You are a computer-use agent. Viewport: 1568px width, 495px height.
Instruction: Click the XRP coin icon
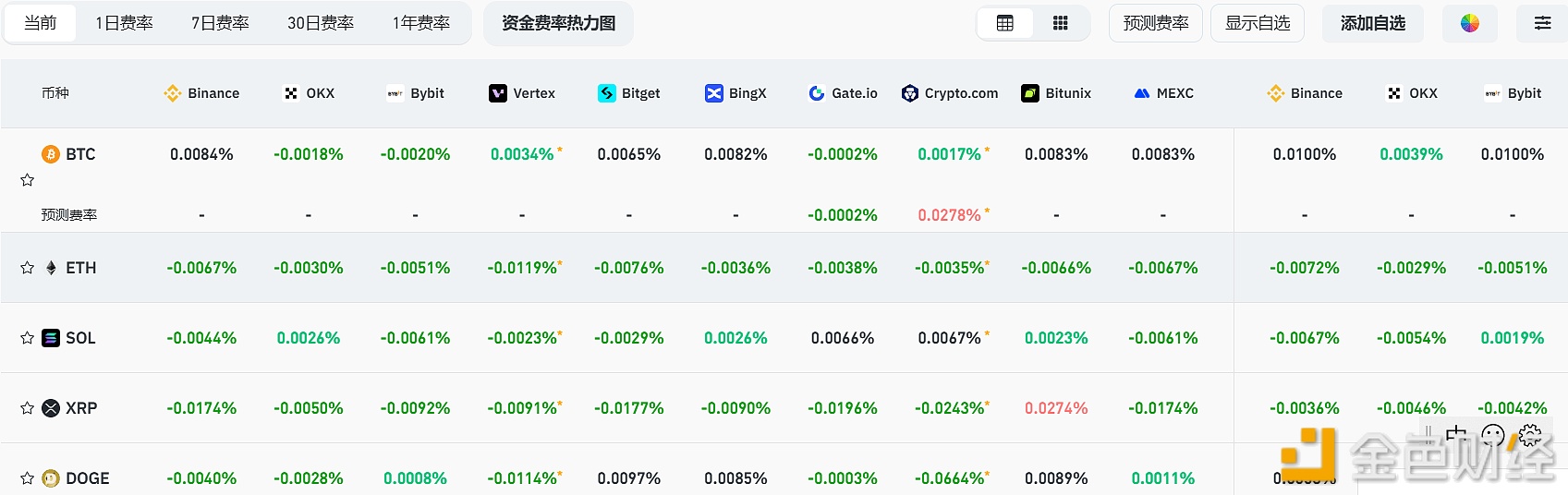pos(51,408)
